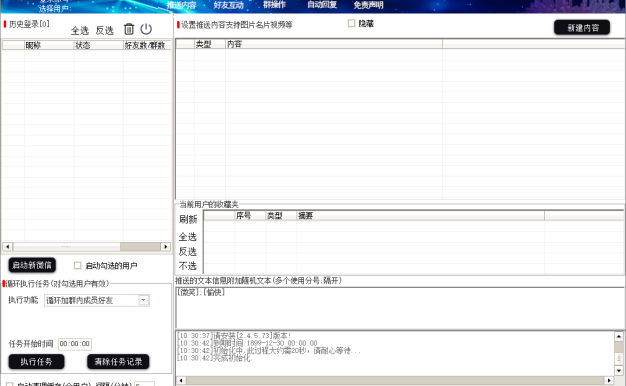This screenshot has width=626, height=386.
Task: Click right arrow of log horizontal scrollbar
Action: (x=609, y=380)
